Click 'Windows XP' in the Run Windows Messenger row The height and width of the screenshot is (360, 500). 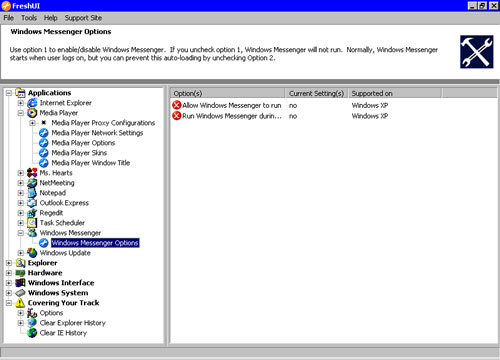370,116
